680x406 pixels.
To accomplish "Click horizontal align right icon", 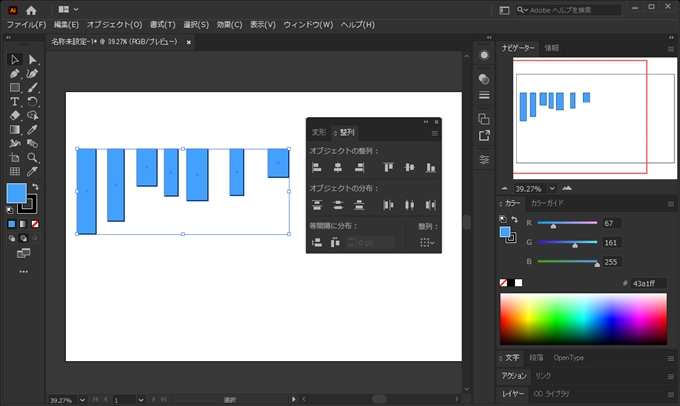I will 359,167.
